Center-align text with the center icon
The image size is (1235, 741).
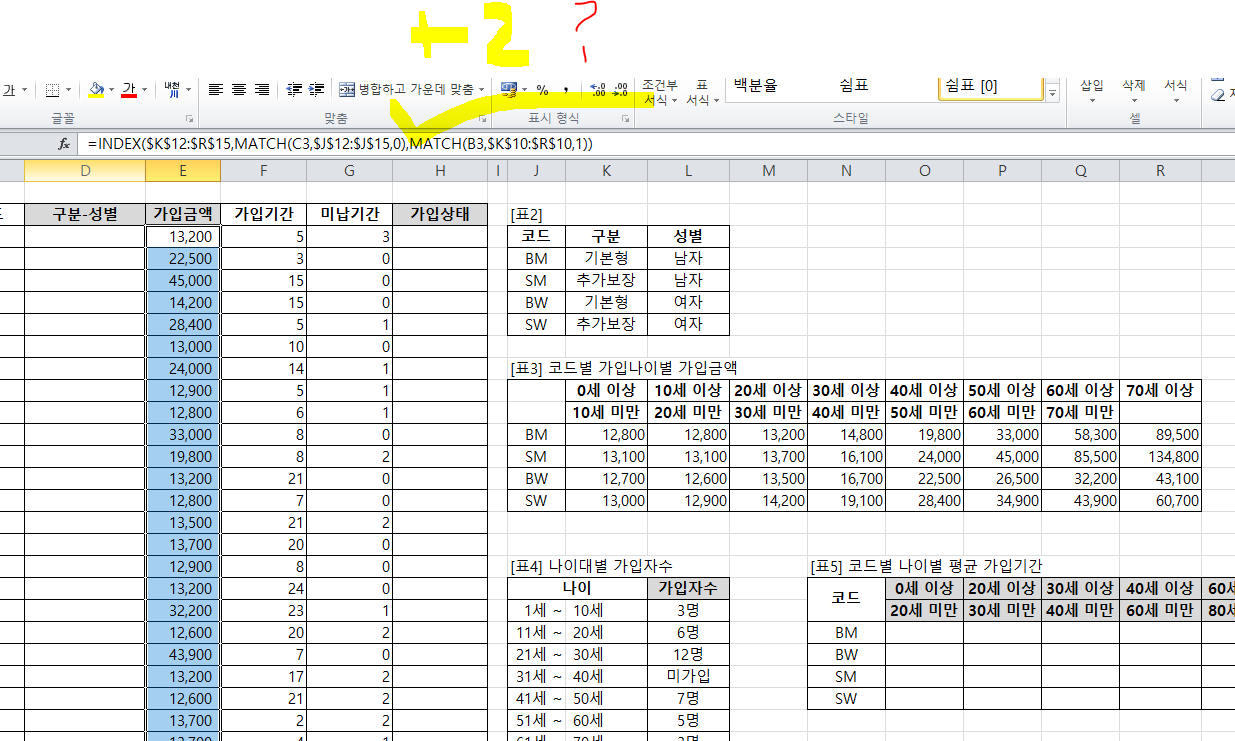[x=238, y=90]
